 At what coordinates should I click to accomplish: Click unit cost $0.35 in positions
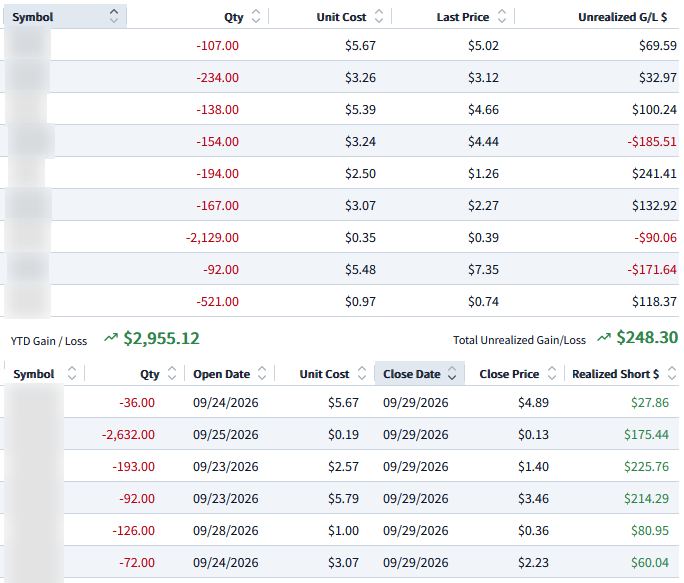point(360,237)
